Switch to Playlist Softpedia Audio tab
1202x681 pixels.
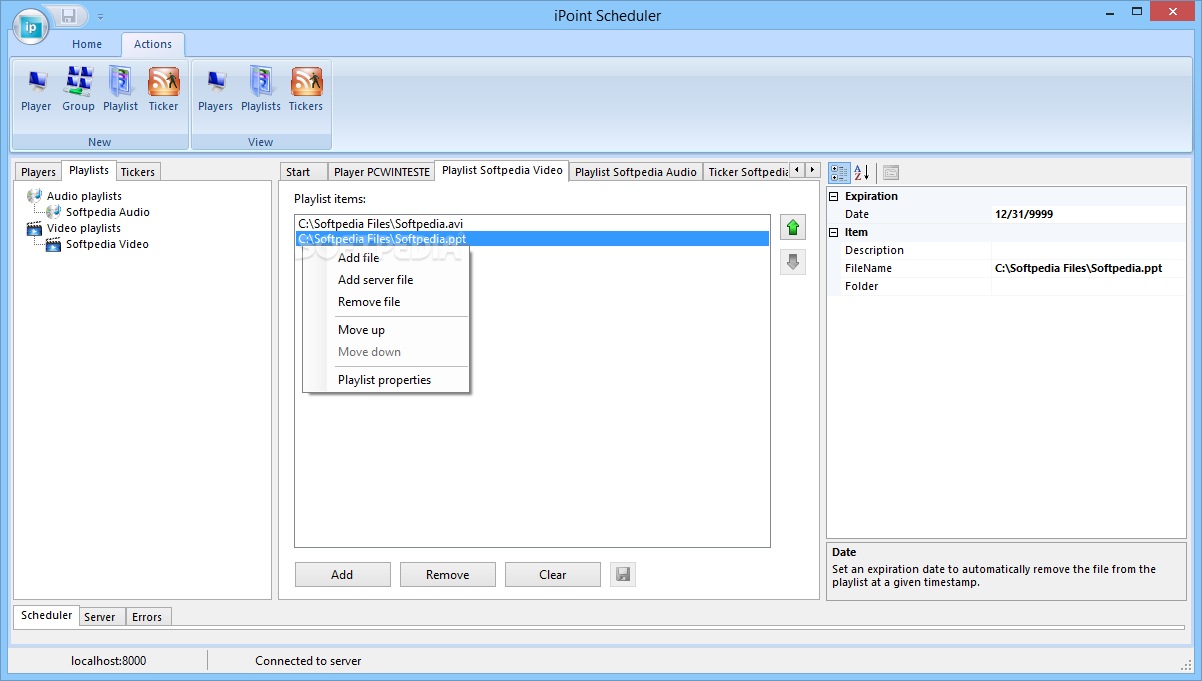pyautogui.click(x=636, y=172)
